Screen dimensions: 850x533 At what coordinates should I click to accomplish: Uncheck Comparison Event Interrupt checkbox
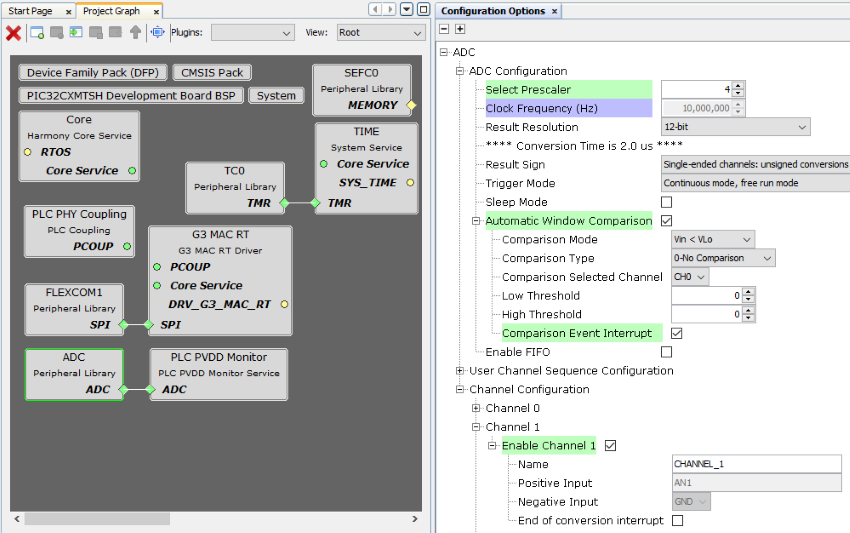(x=677, y=333)
